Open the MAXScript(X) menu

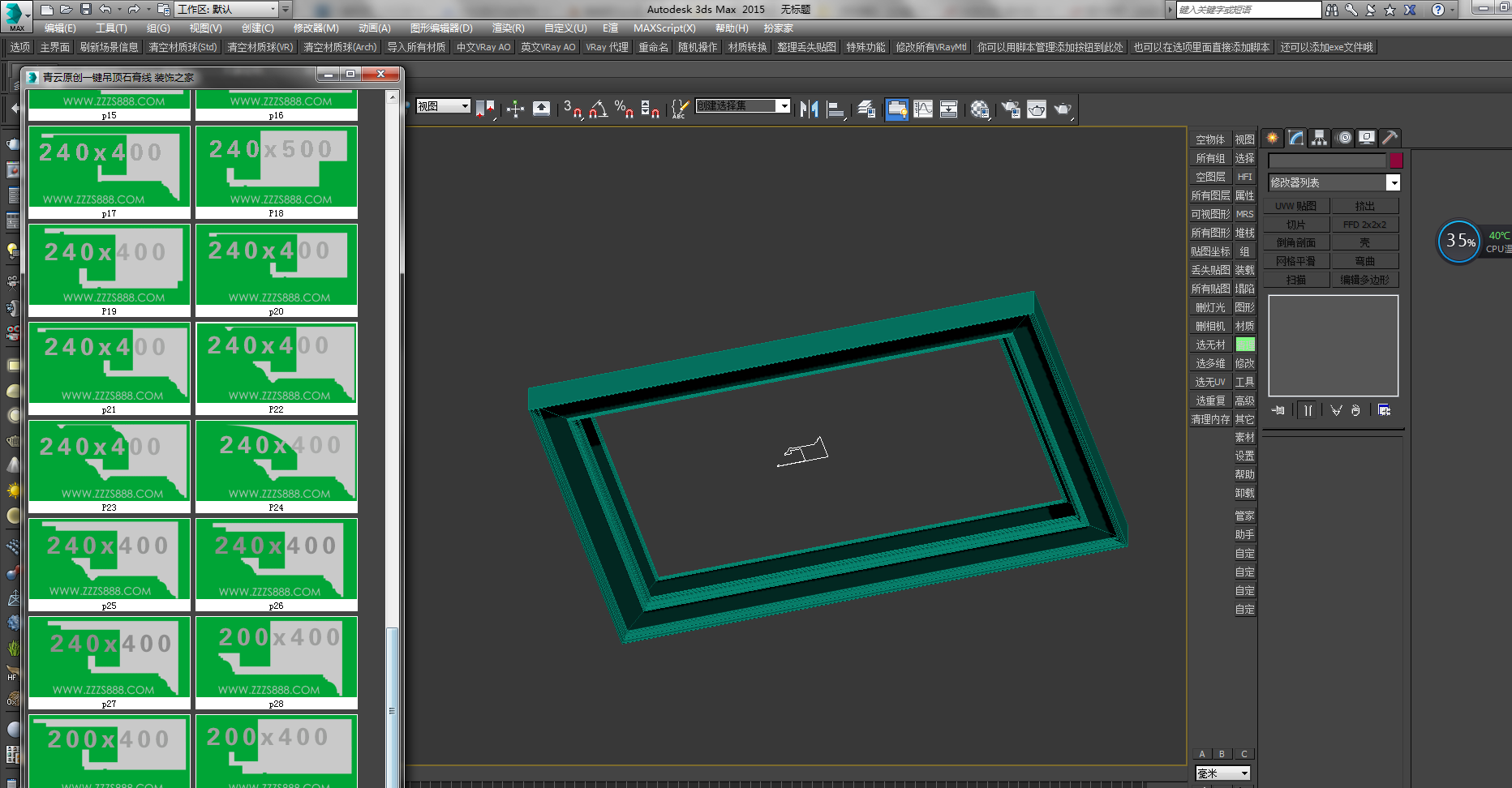click(664, 28)
